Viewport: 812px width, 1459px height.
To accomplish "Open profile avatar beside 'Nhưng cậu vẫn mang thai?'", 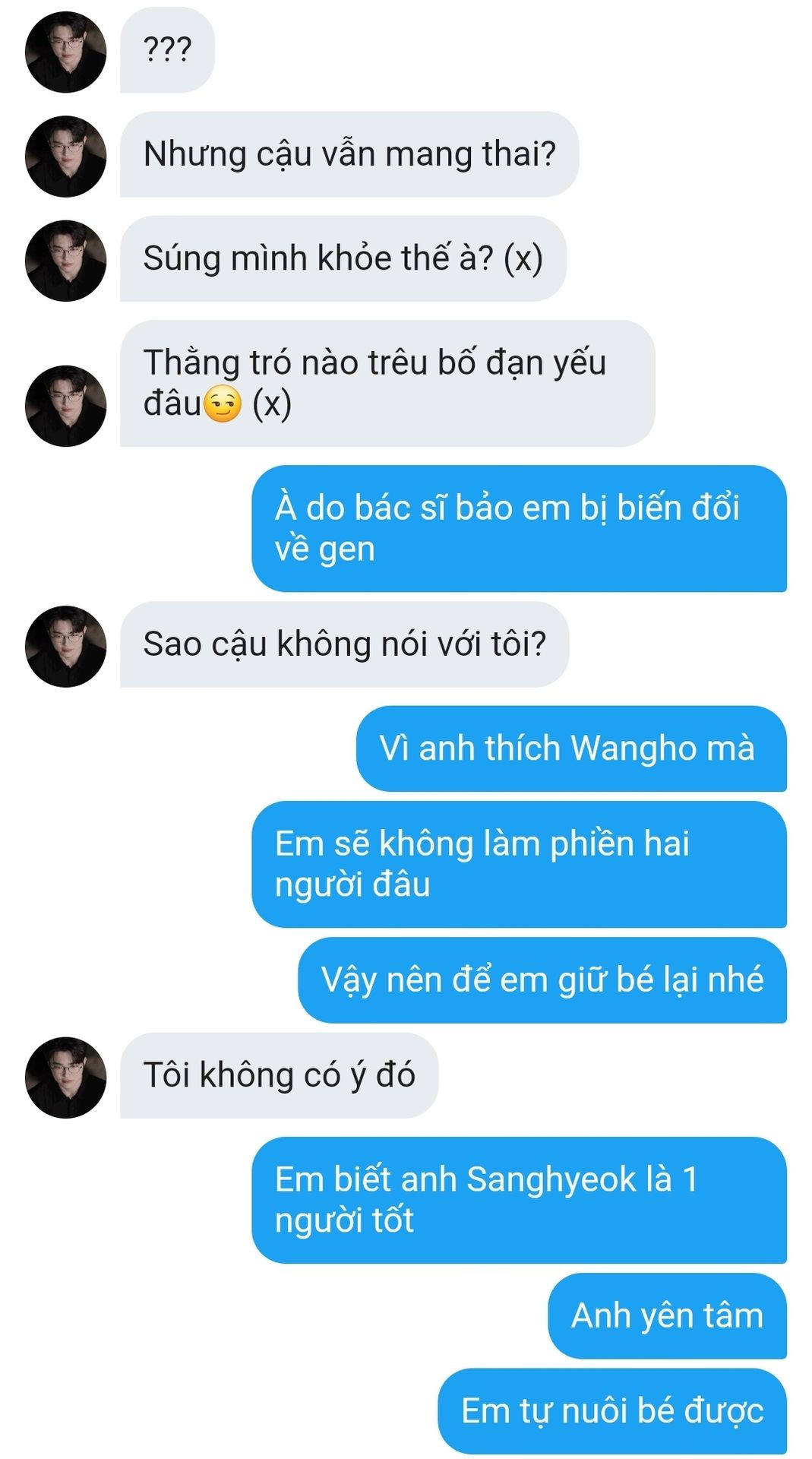I will point(65,156).
